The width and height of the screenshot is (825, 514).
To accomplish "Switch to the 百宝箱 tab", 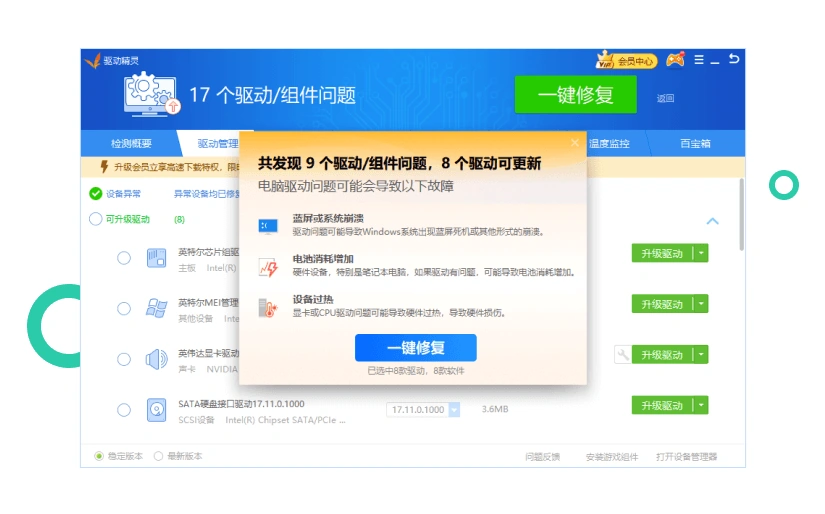I will click(695, 143).
